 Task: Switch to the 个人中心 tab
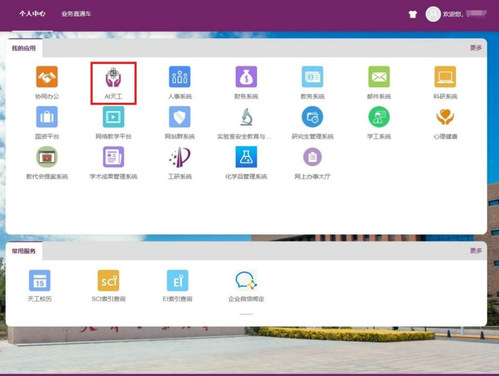click(x=32, y=14)
